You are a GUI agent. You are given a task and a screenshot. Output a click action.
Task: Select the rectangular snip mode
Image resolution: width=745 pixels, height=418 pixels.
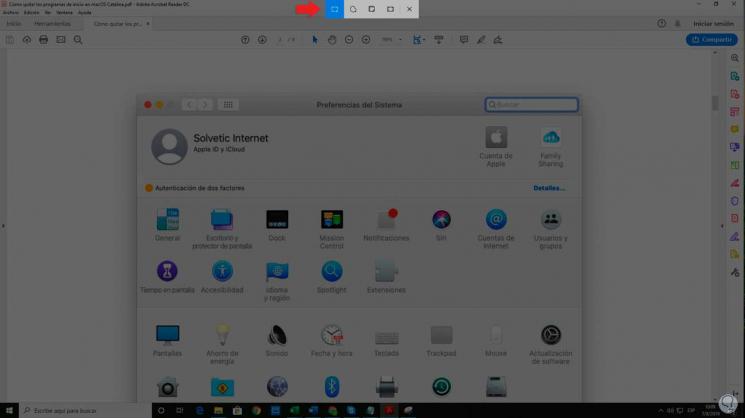(x=334, y=9)
